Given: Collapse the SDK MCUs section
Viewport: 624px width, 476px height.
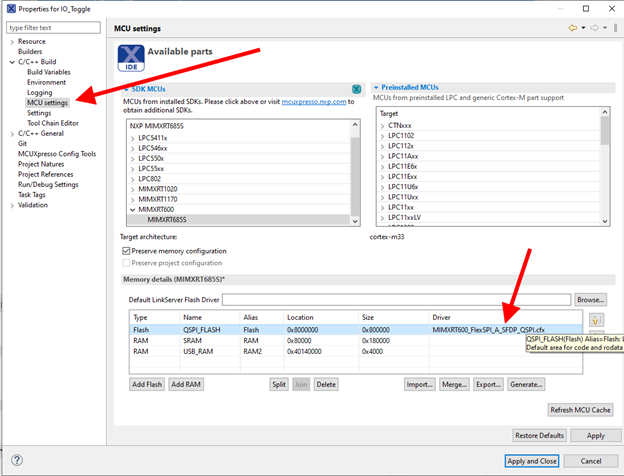Looking at the screenshot, I should coord(126,89).
